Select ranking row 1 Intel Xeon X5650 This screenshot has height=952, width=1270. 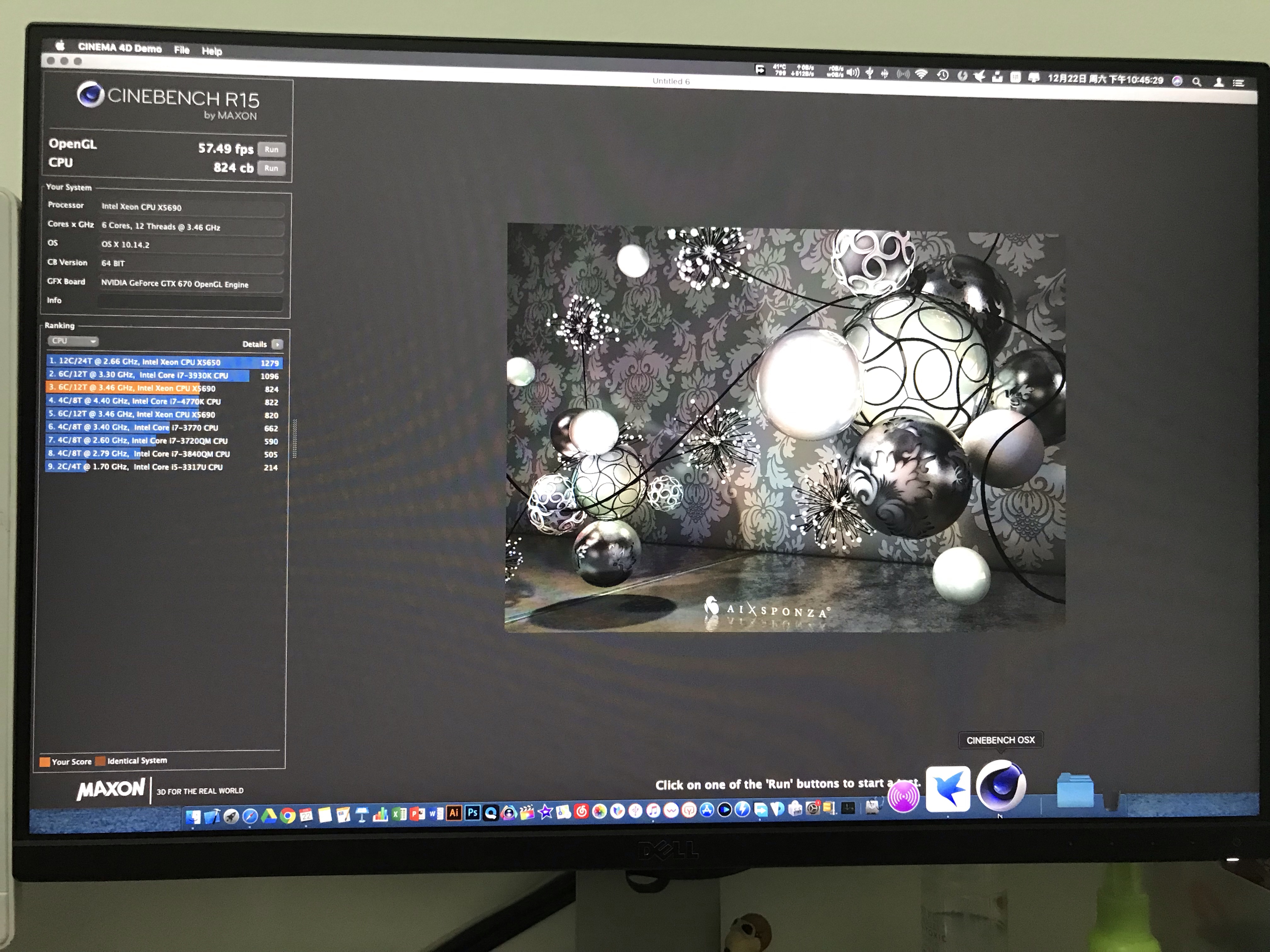[164, 362]
